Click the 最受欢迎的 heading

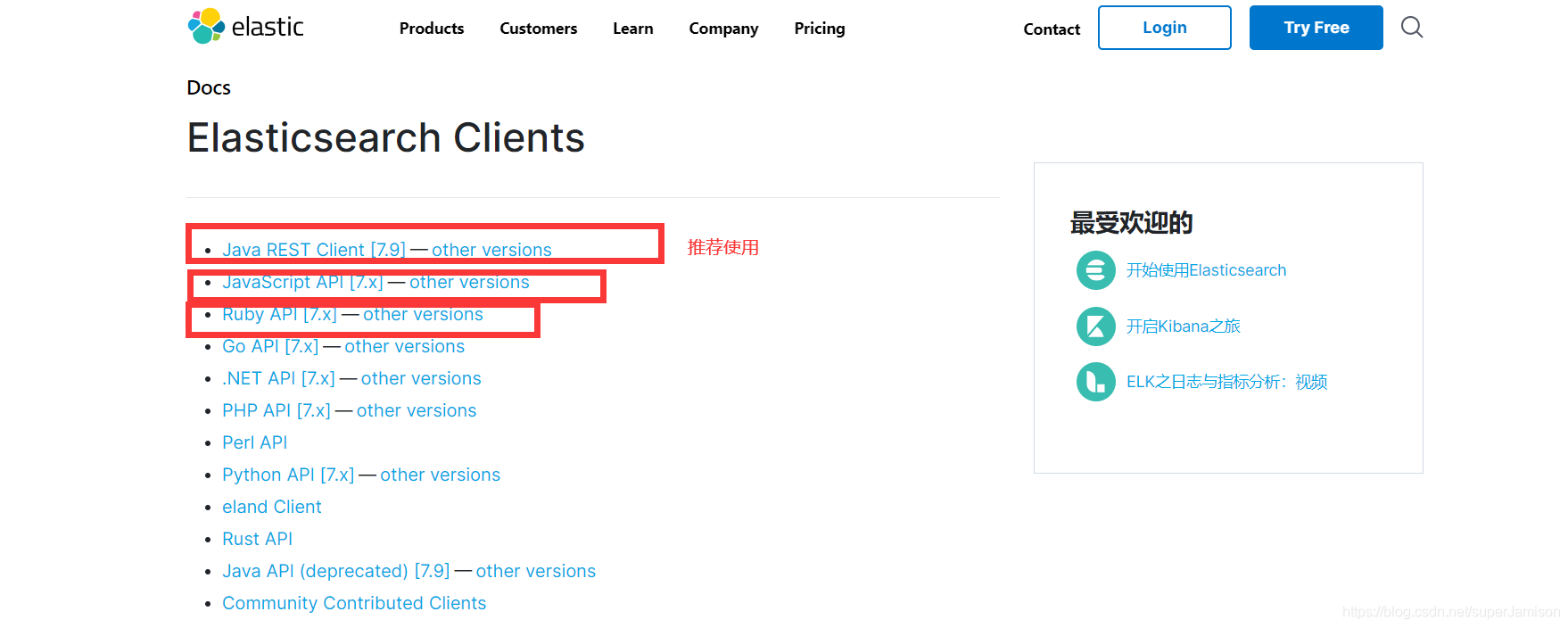(1131, 223)
